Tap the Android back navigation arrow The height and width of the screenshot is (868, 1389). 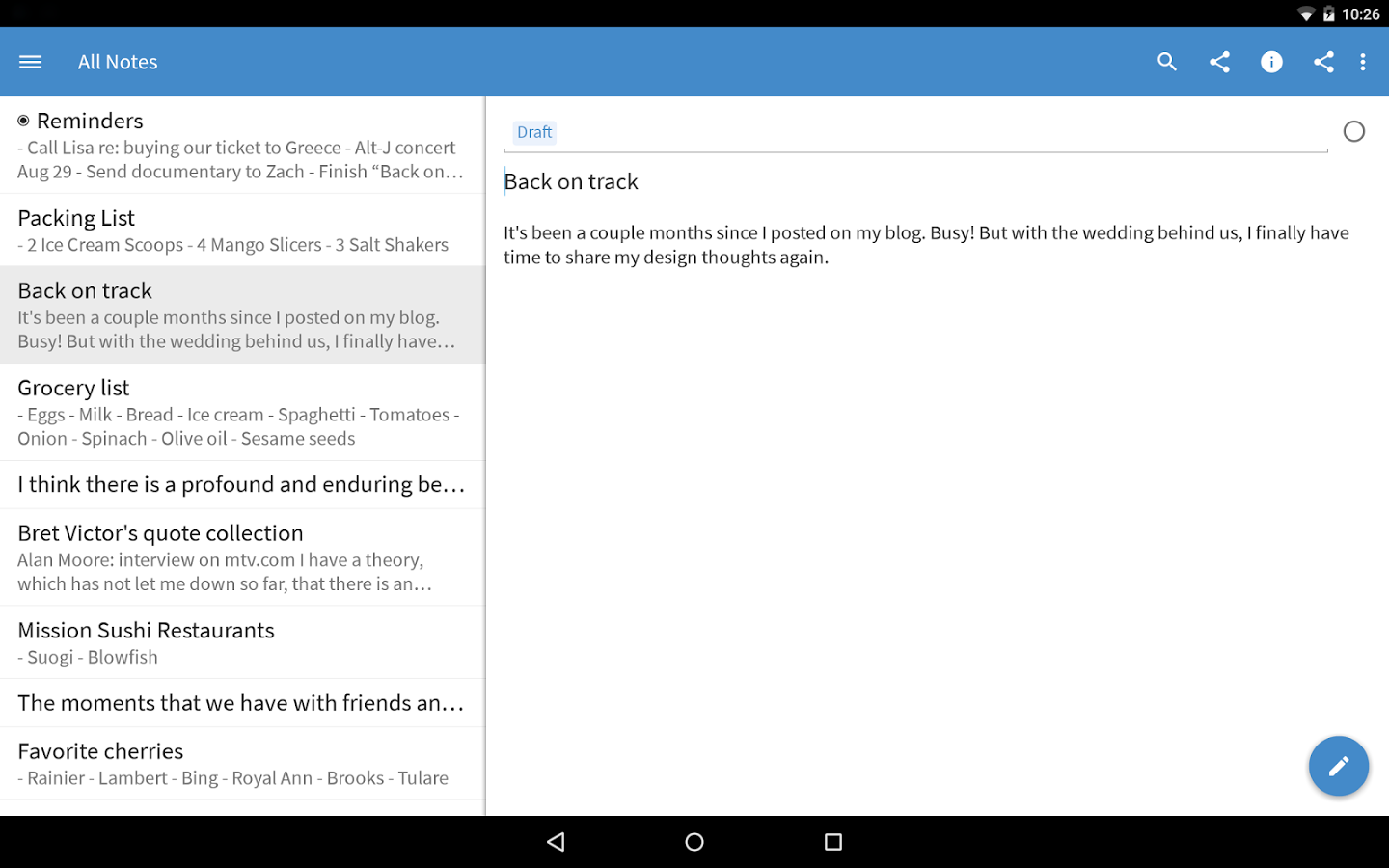556,841
